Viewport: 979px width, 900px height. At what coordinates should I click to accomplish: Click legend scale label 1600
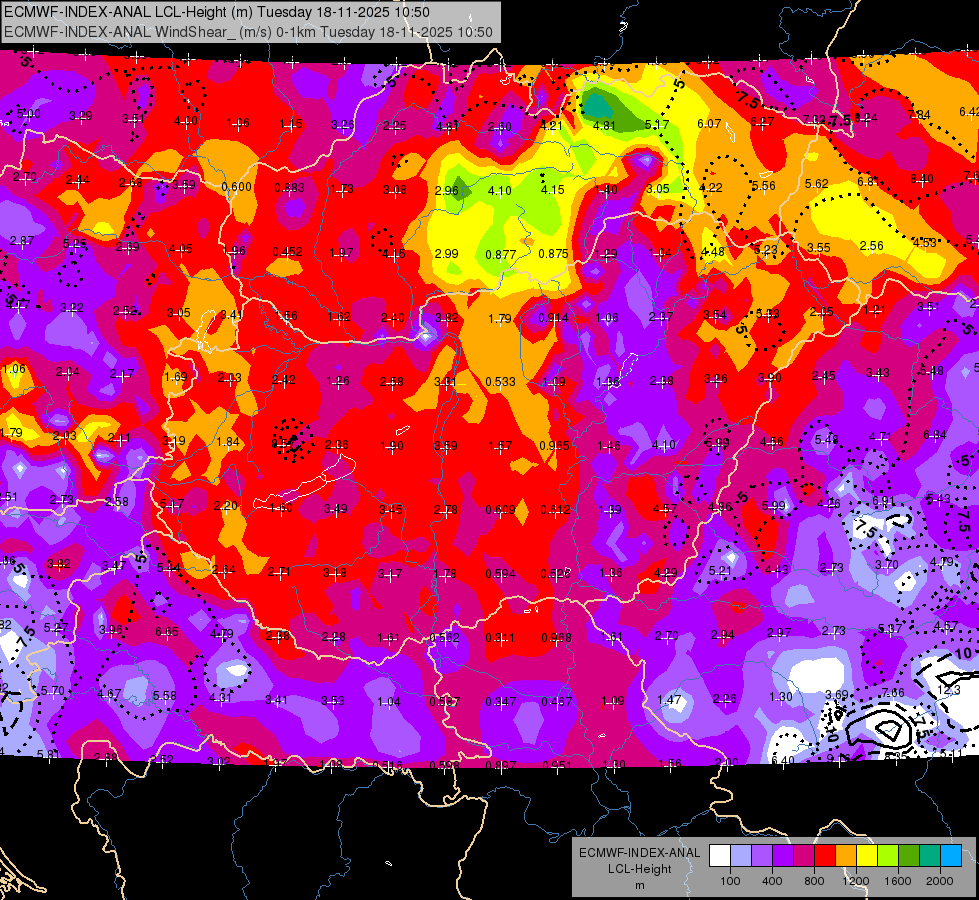point(898,881)
